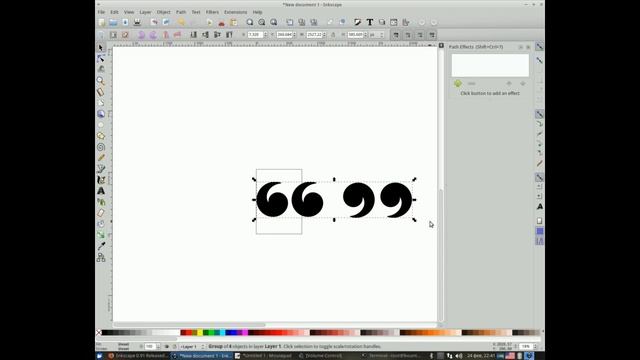
Task: Open the Filters menu
Action: point(212,12)
